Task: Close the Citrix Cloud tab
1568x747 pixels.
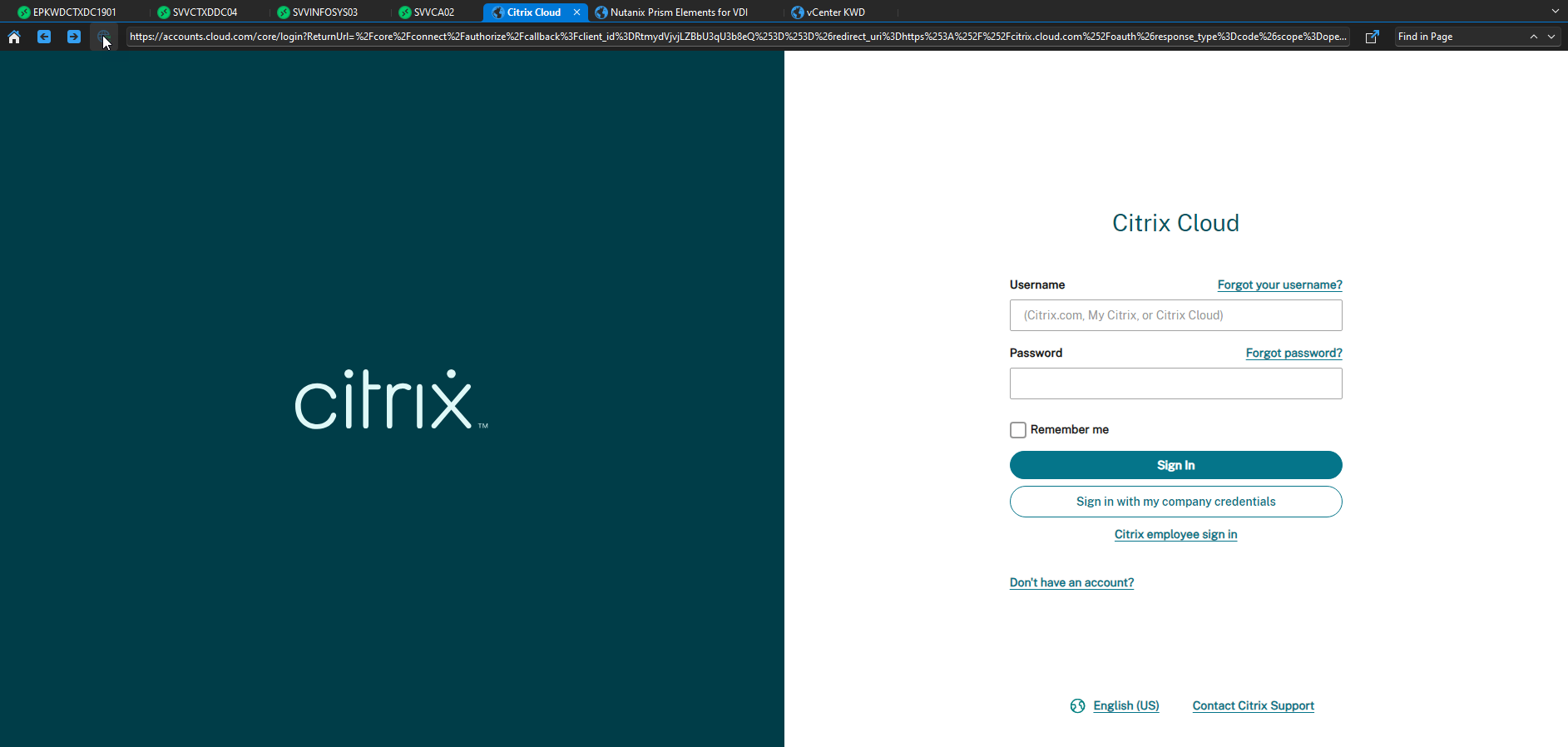Action: pyautogui.click(x=576, y=12)
